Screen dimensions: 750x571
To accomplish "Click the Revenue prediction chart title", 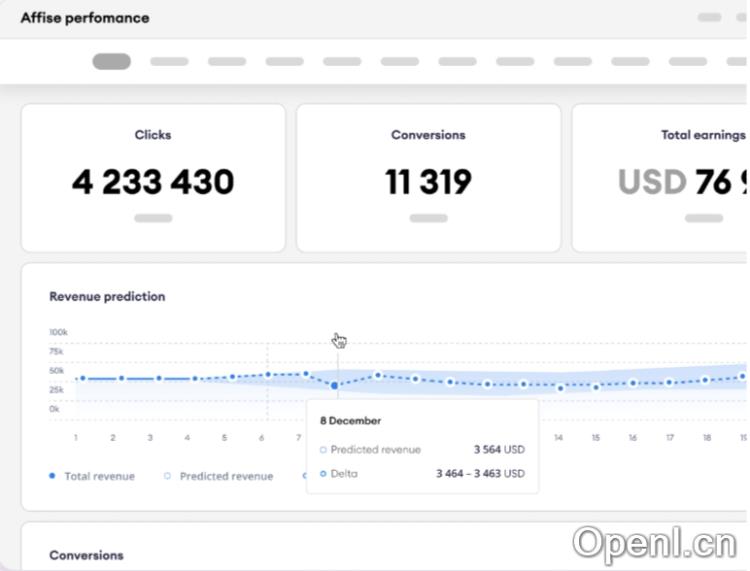I will [x=107, y=296].
